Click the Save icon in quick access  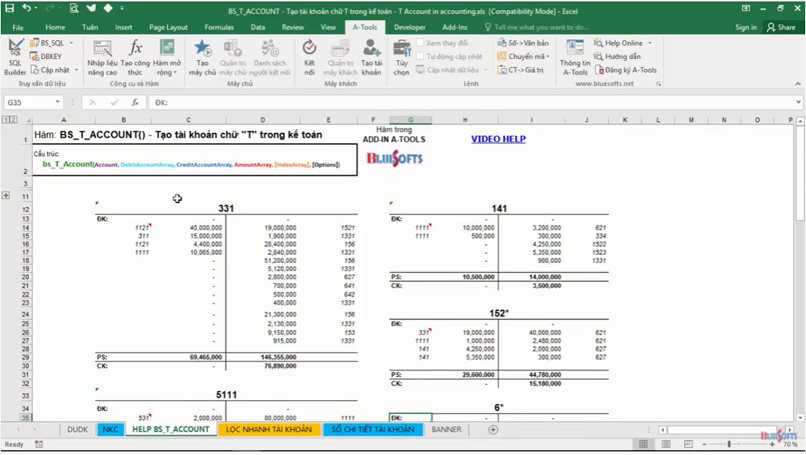[x=10, y=8]
